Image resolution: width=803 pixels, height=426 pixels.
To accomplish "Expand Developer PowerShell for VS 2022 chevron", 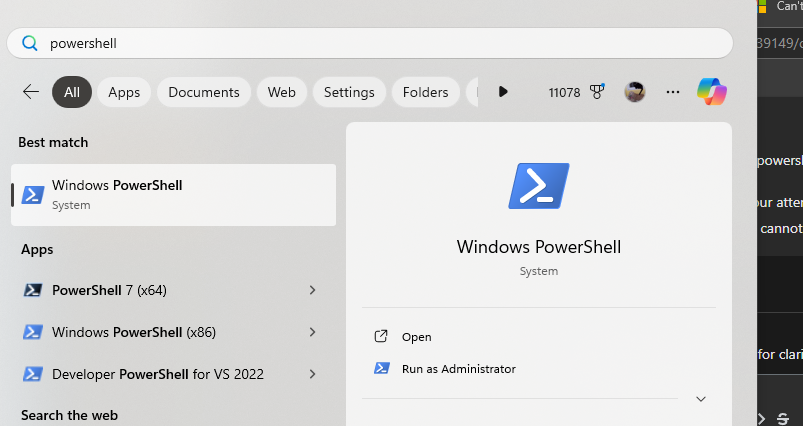I will tap(312, 374).
